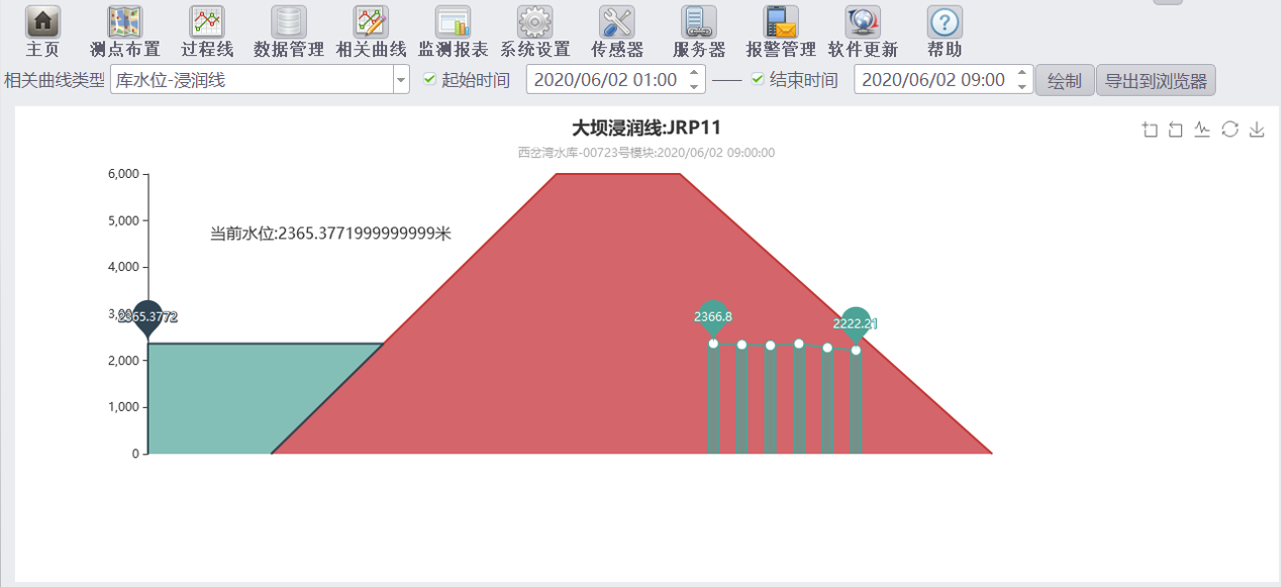Click the 2,000 y-axis label
This screenshot has height=587, width=1281.
[123, 360]
